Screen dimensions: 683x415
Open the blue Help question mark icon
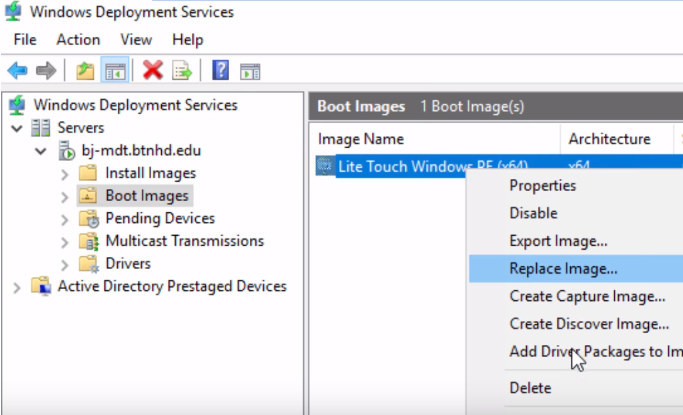click(220, 70)
